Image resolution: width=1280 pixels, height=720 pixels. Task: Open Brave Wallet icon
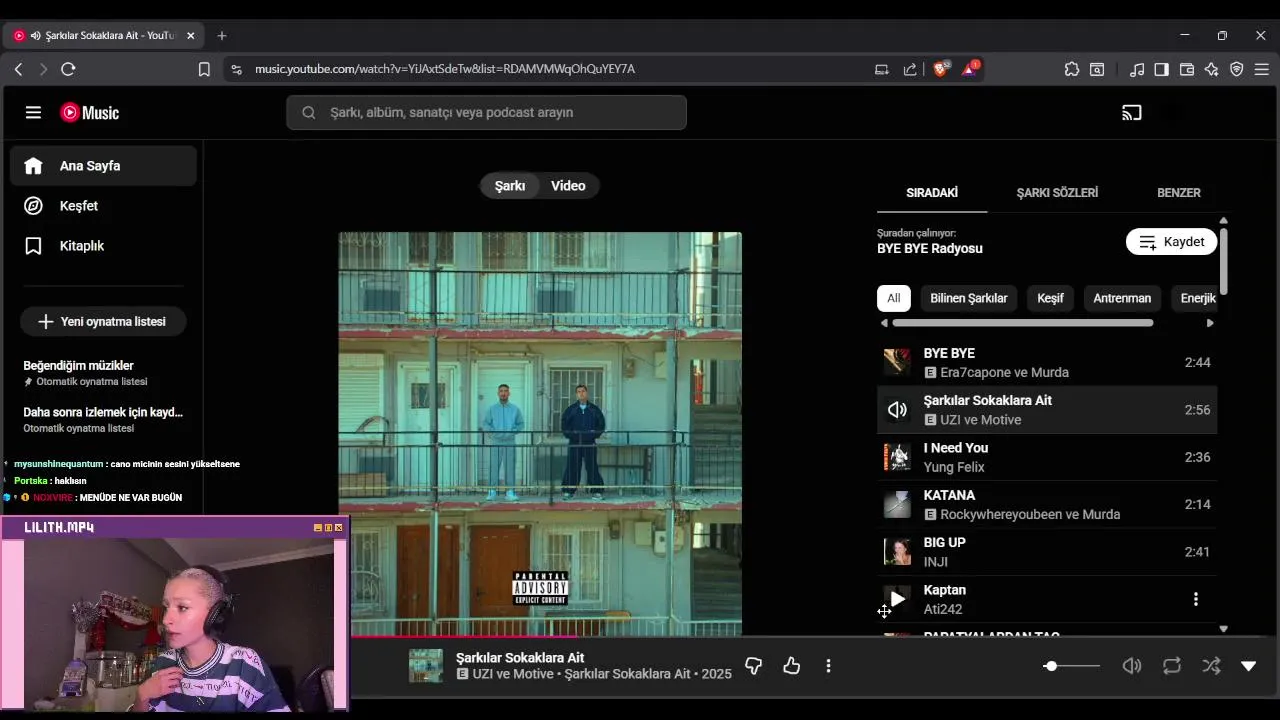click(x=1187, y=69)
